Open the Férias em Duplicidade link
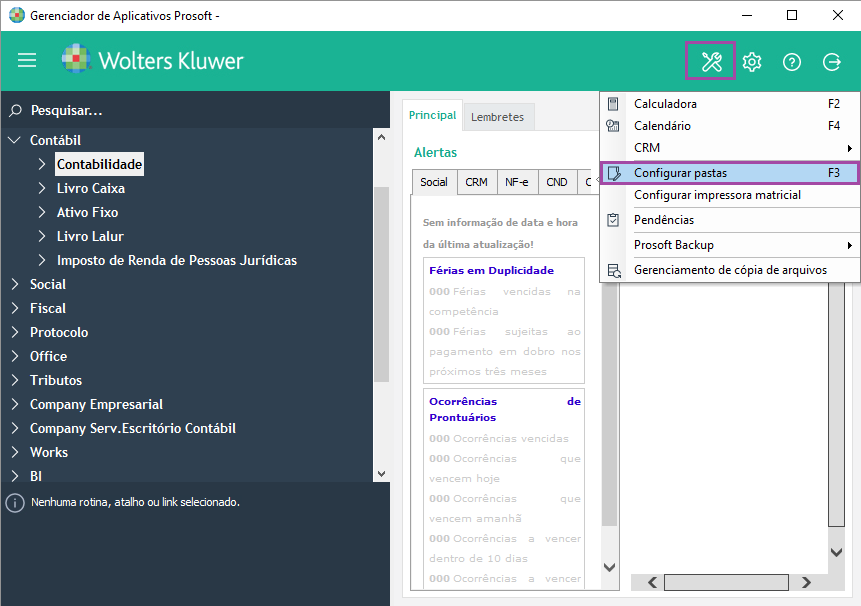 coord(491,270)
